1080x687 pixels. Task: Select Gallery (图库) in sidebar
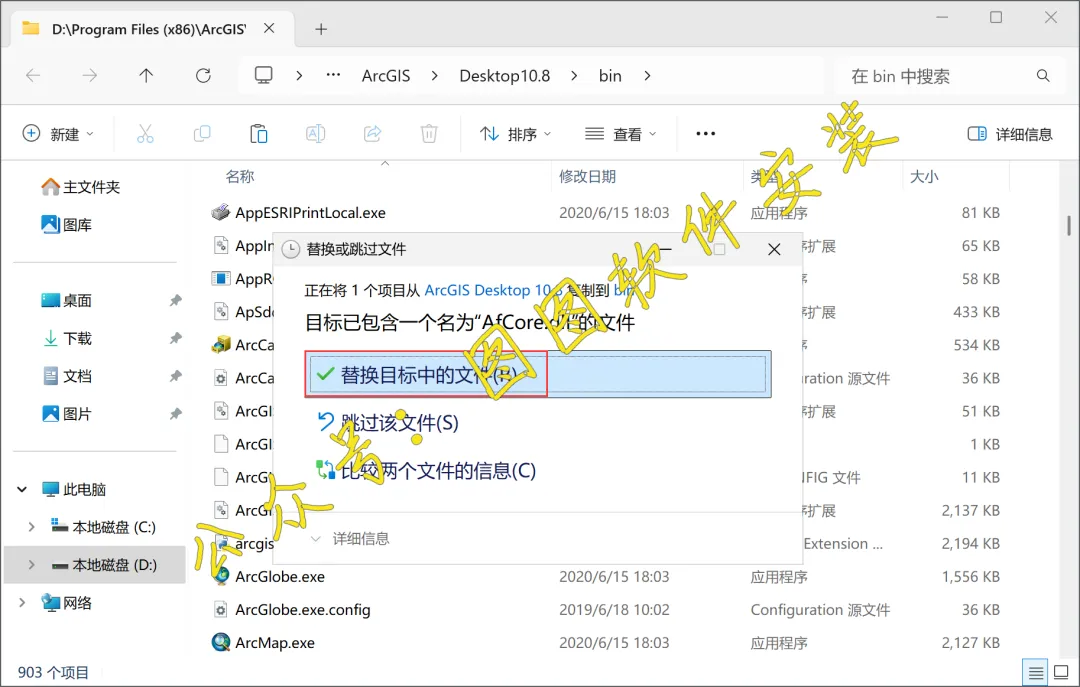(x=66, y=225)
